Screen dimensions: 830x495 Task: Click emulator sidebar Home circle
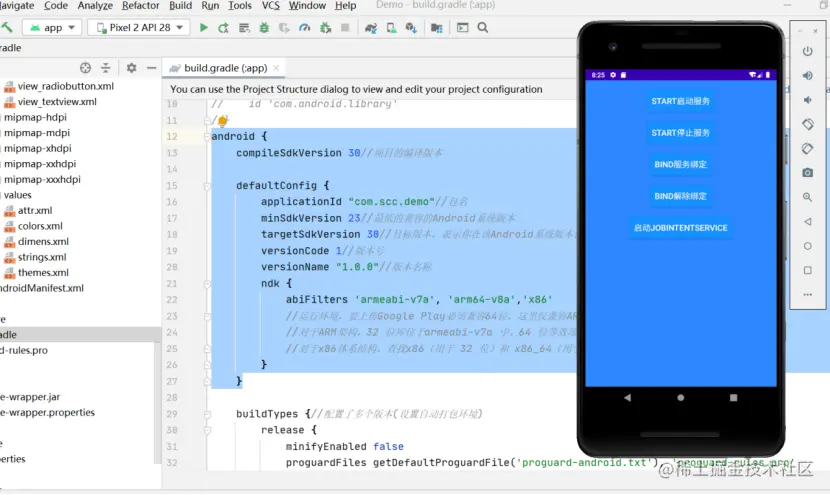click(807, 246)
